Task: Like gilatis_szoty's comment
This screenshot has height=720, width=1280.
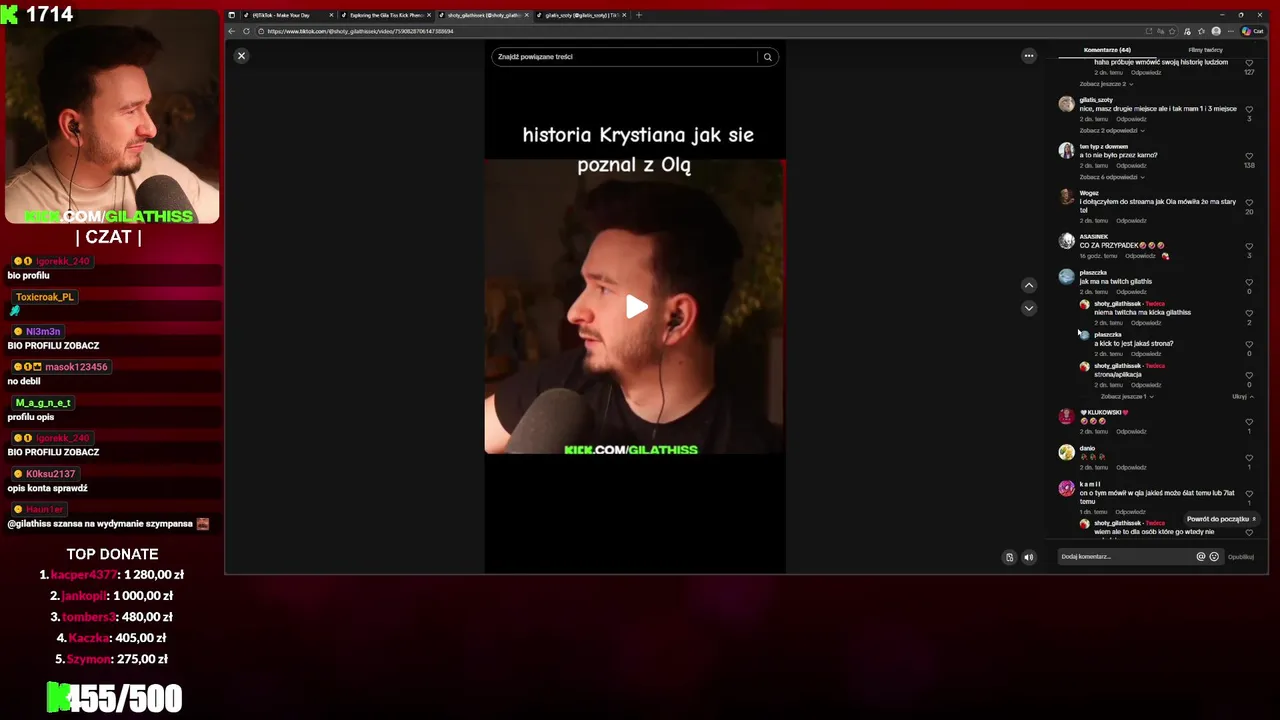Action: coord(1249,110)
